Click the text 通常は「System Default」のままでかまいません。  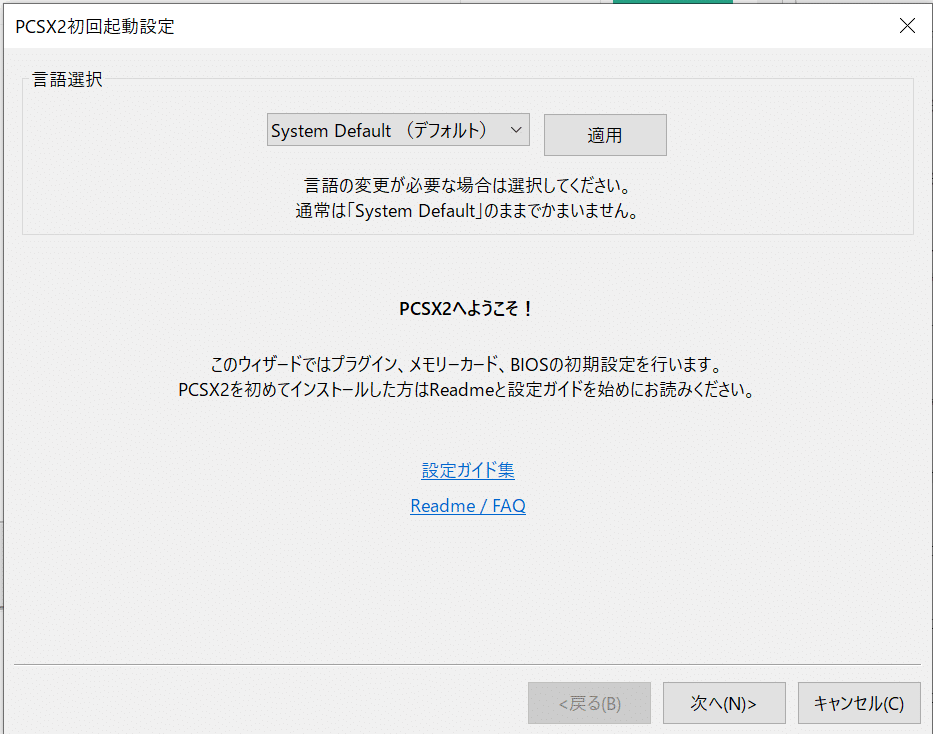[x=468, y=211]
